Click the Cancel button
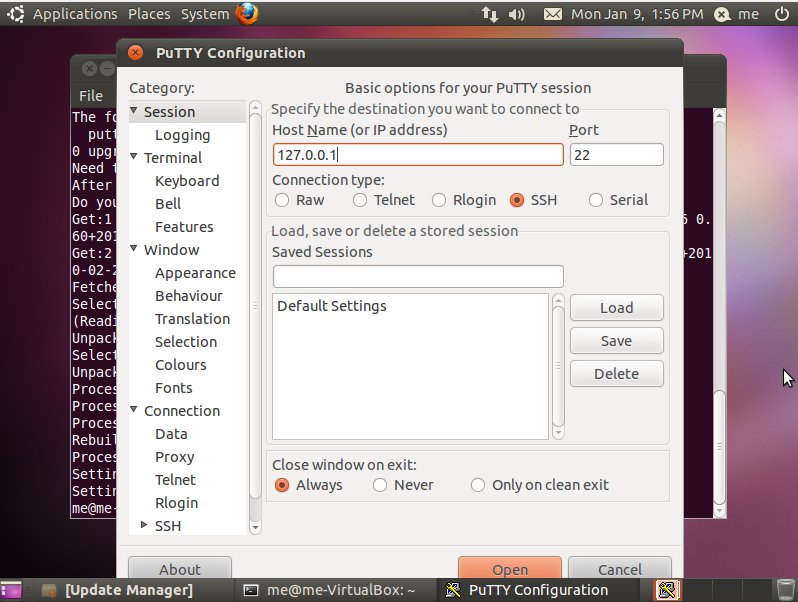Screen dimensions: 798x602 click(x=620, y=567)
